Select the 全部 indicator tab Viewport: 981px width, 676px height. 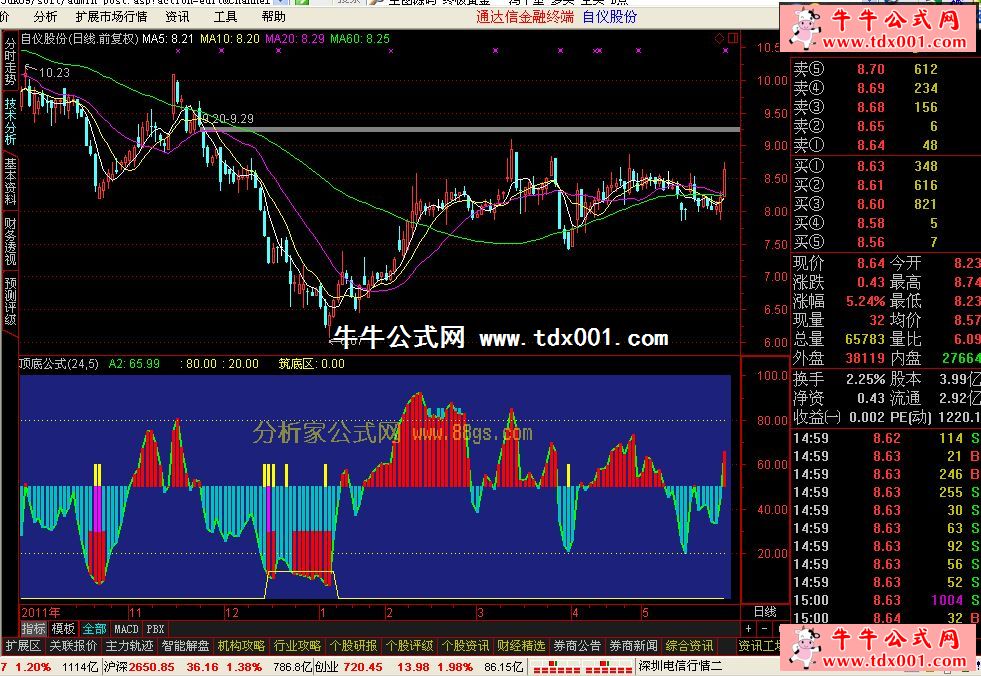pyautogui.click(x=94, y=628)
